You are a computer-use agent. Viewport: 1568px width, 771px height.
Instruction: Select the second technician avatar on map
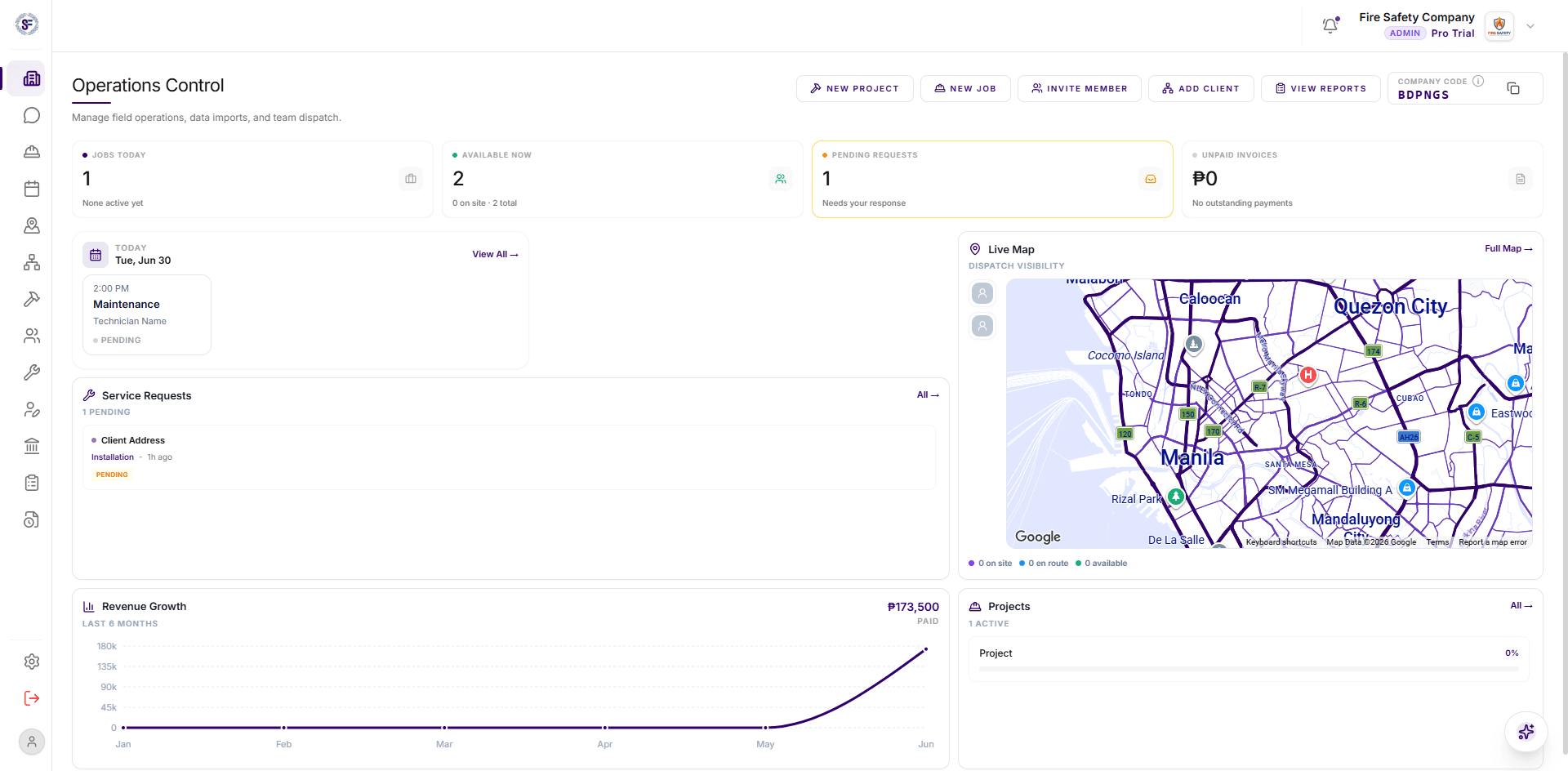(x=982, y=327)
